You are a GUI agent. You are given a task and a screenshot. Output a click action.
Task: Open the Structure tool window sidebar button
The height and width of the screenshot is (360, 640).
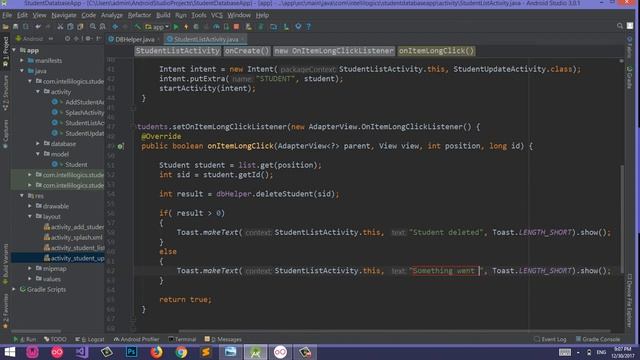point(5,93)
